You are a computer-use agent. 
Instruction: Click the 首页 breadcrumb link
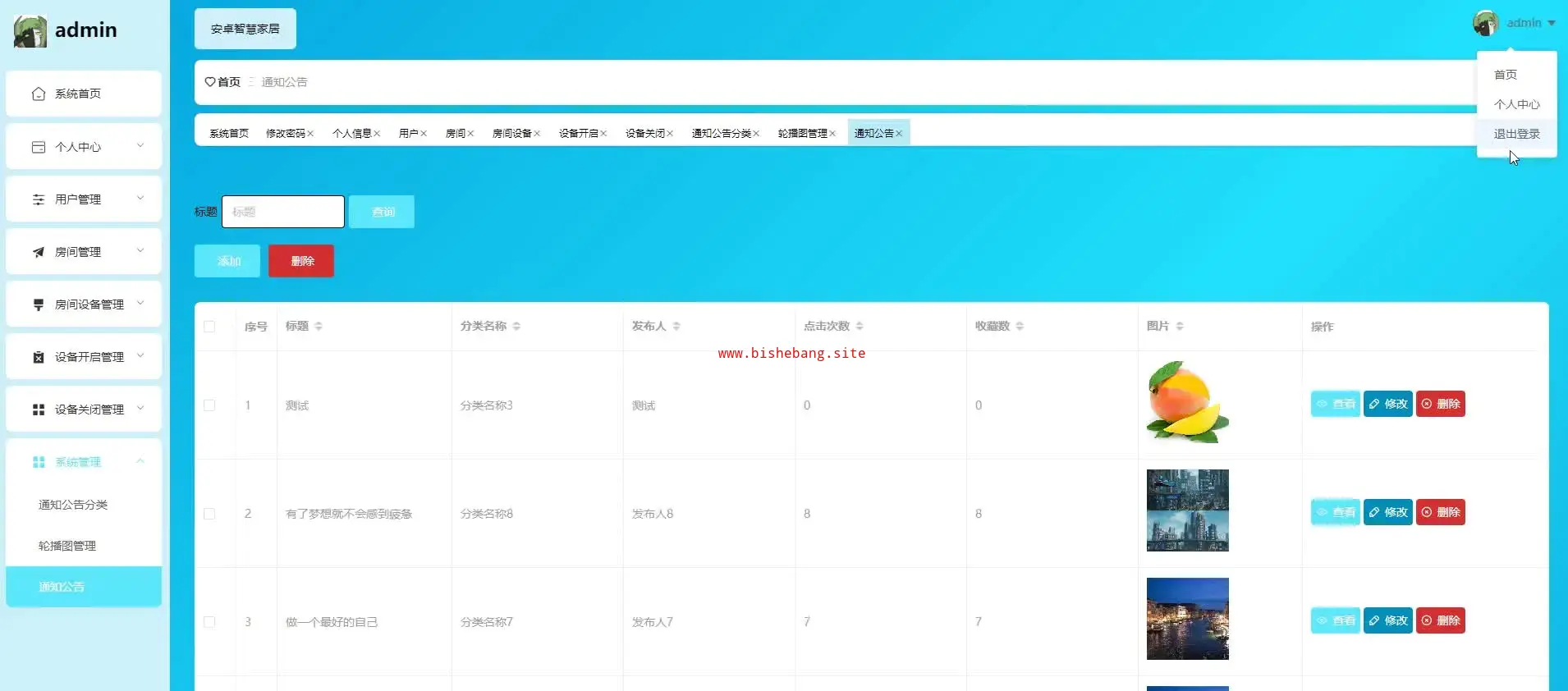pyautogui.click(x=229, y=82)
